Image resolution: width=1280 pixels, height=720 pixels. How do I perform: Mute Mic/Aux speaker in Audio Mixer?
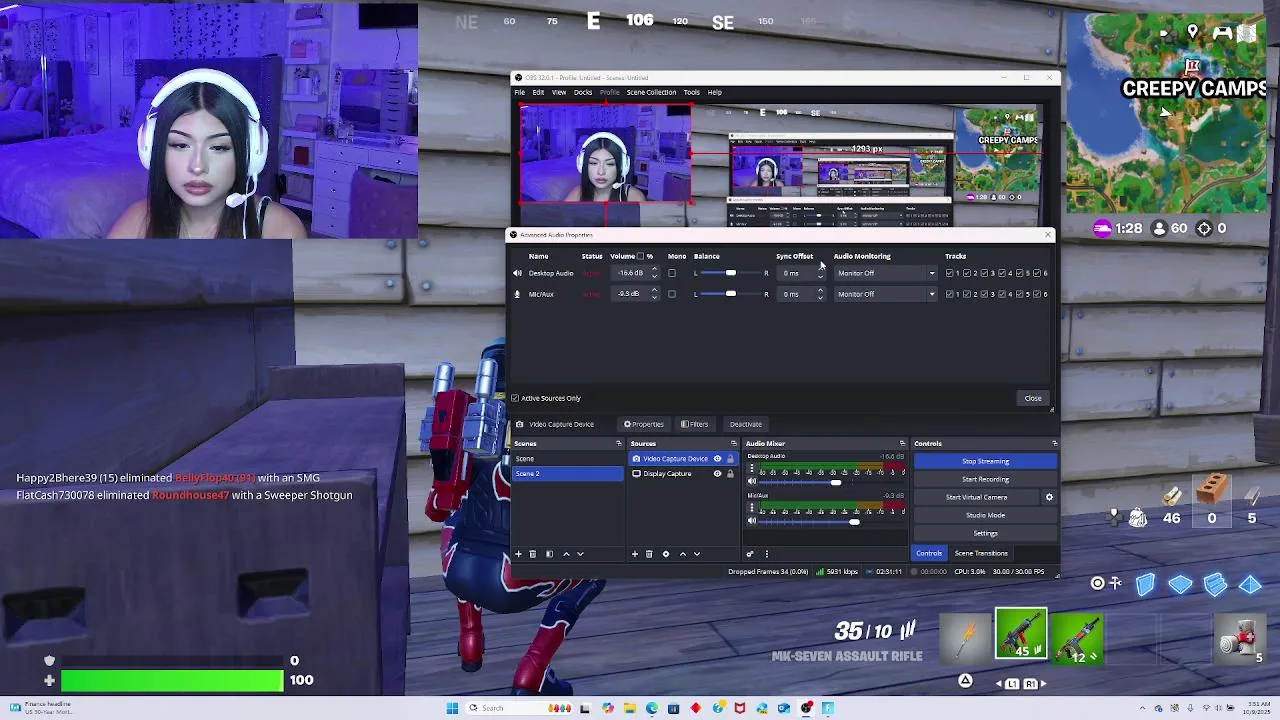752,521
